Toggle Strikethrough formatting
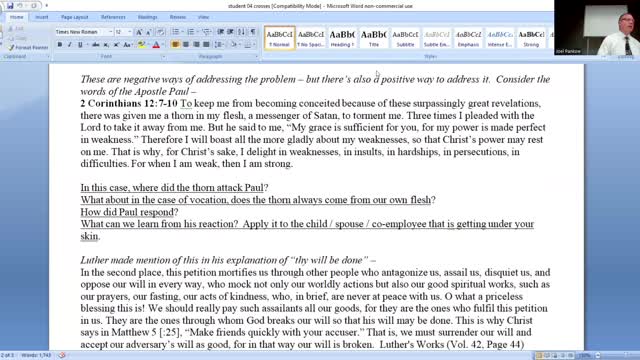 coord(96,44)
